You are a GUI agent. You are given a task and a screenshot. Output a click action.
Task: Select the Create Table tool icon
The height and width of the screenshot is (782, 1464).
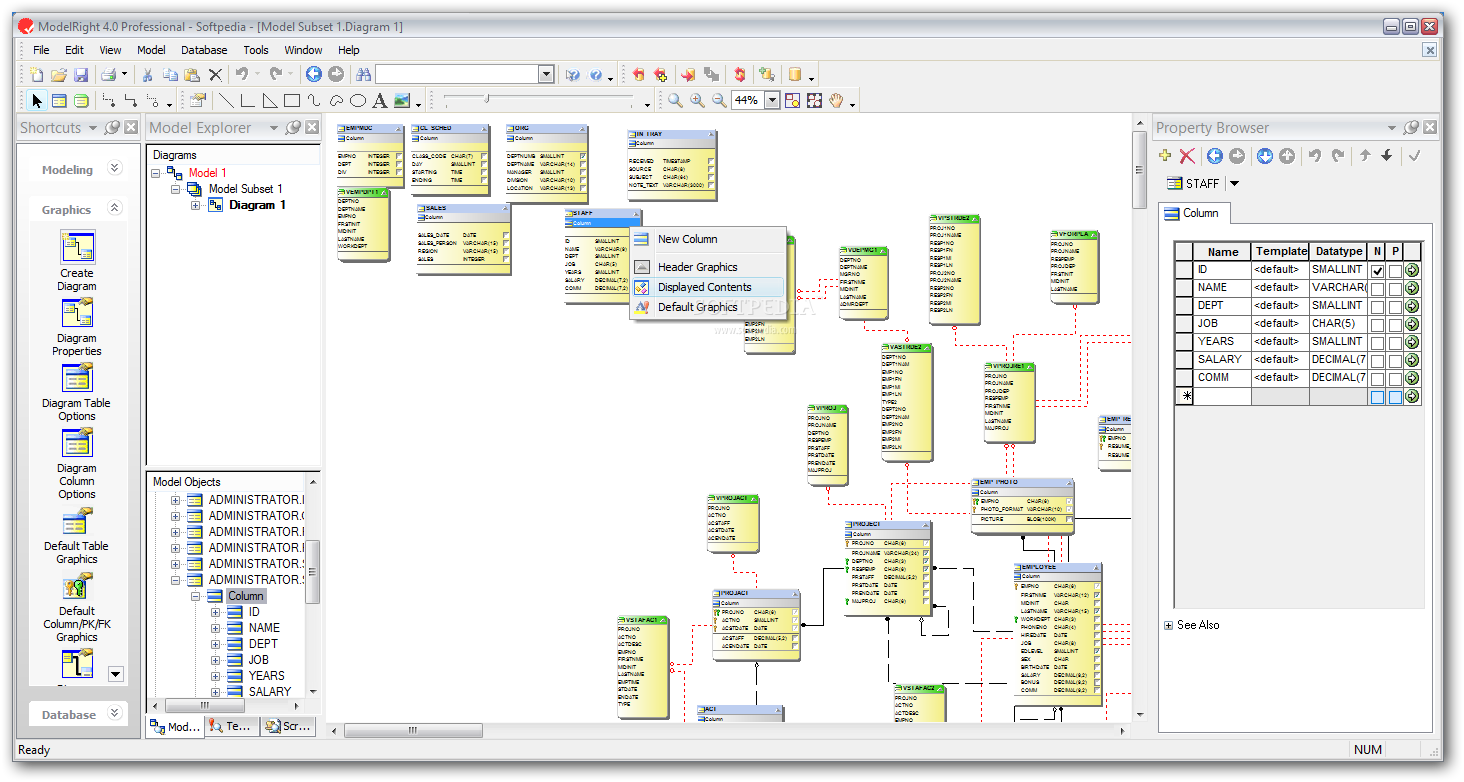click(59, 101)
